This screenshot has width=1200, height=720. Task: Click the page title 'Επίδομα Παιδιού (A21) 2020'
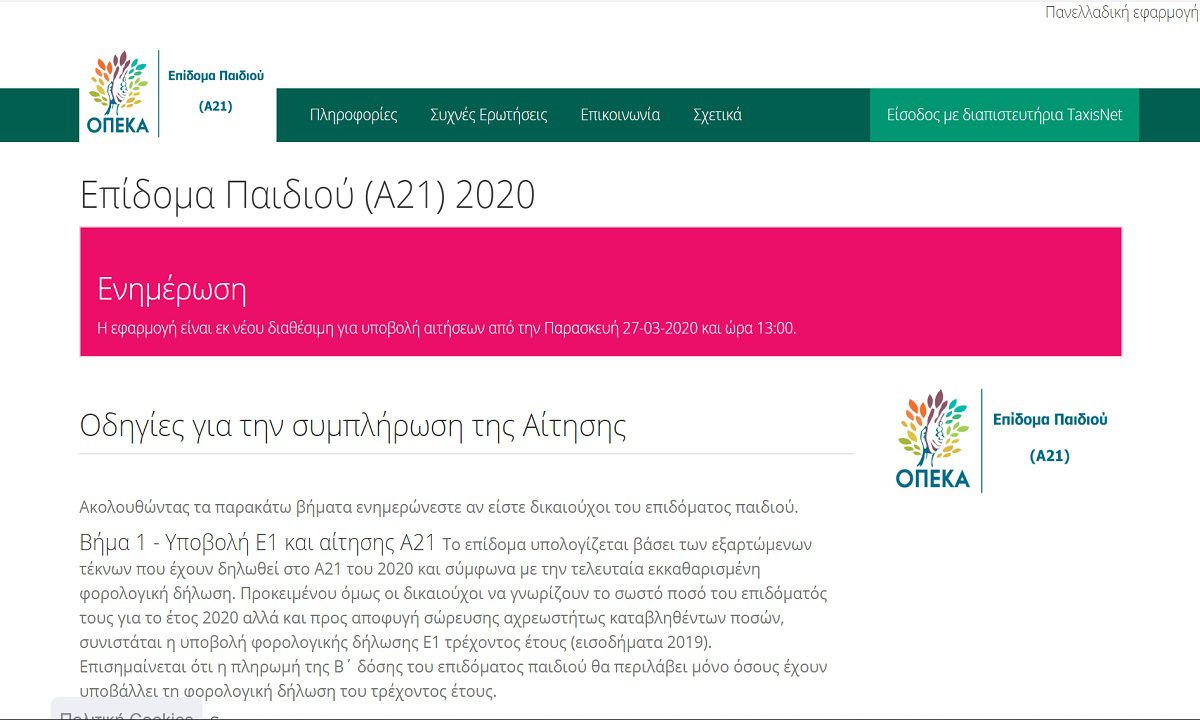307,195
